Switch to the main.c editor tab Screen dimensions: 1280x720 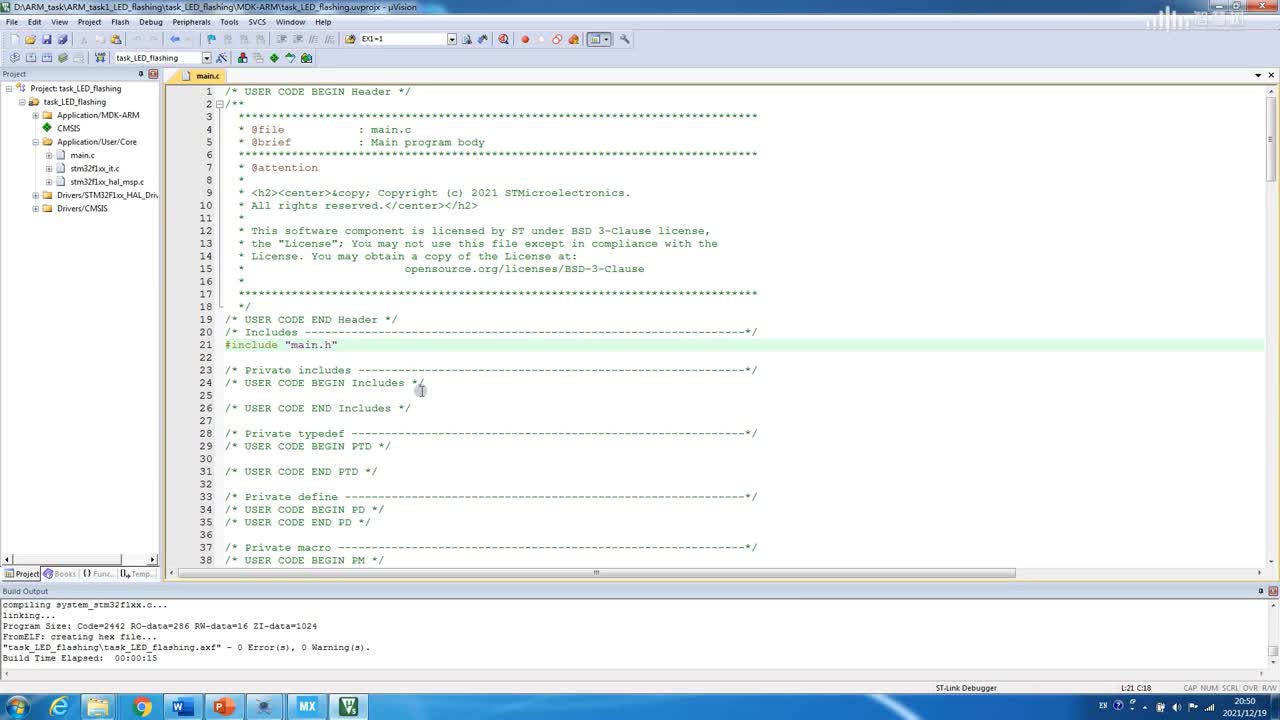point(201,76)
